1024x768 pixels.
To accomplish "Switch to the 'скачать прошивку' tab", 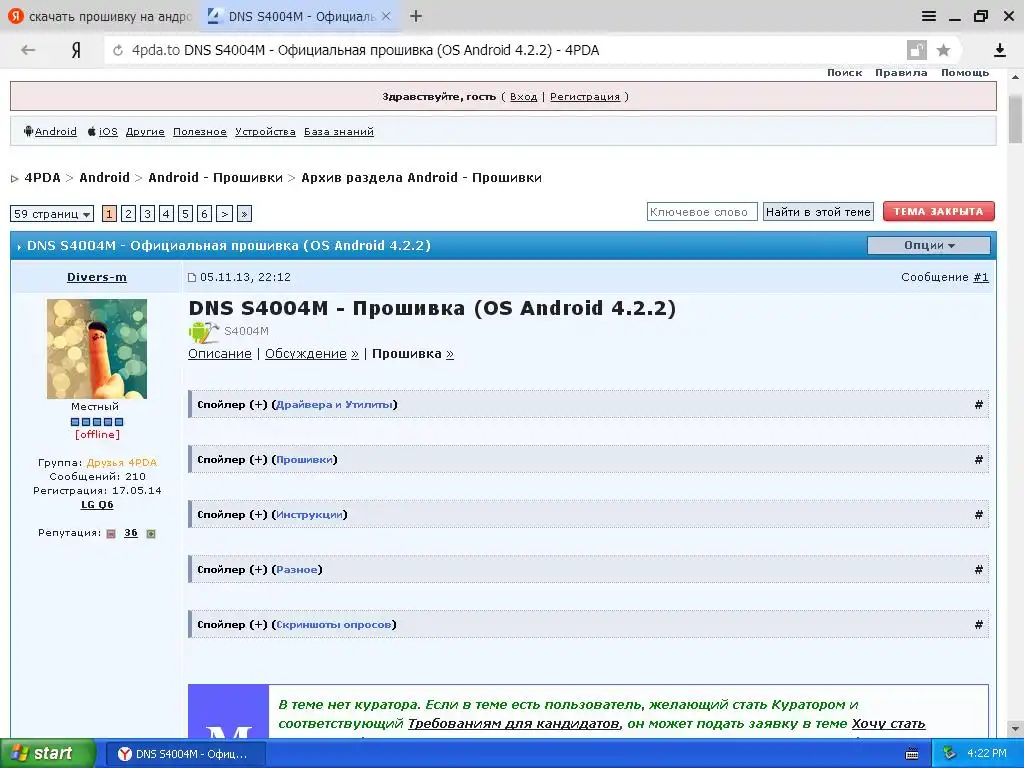I will pyautogui.click(x=99, y=16).
